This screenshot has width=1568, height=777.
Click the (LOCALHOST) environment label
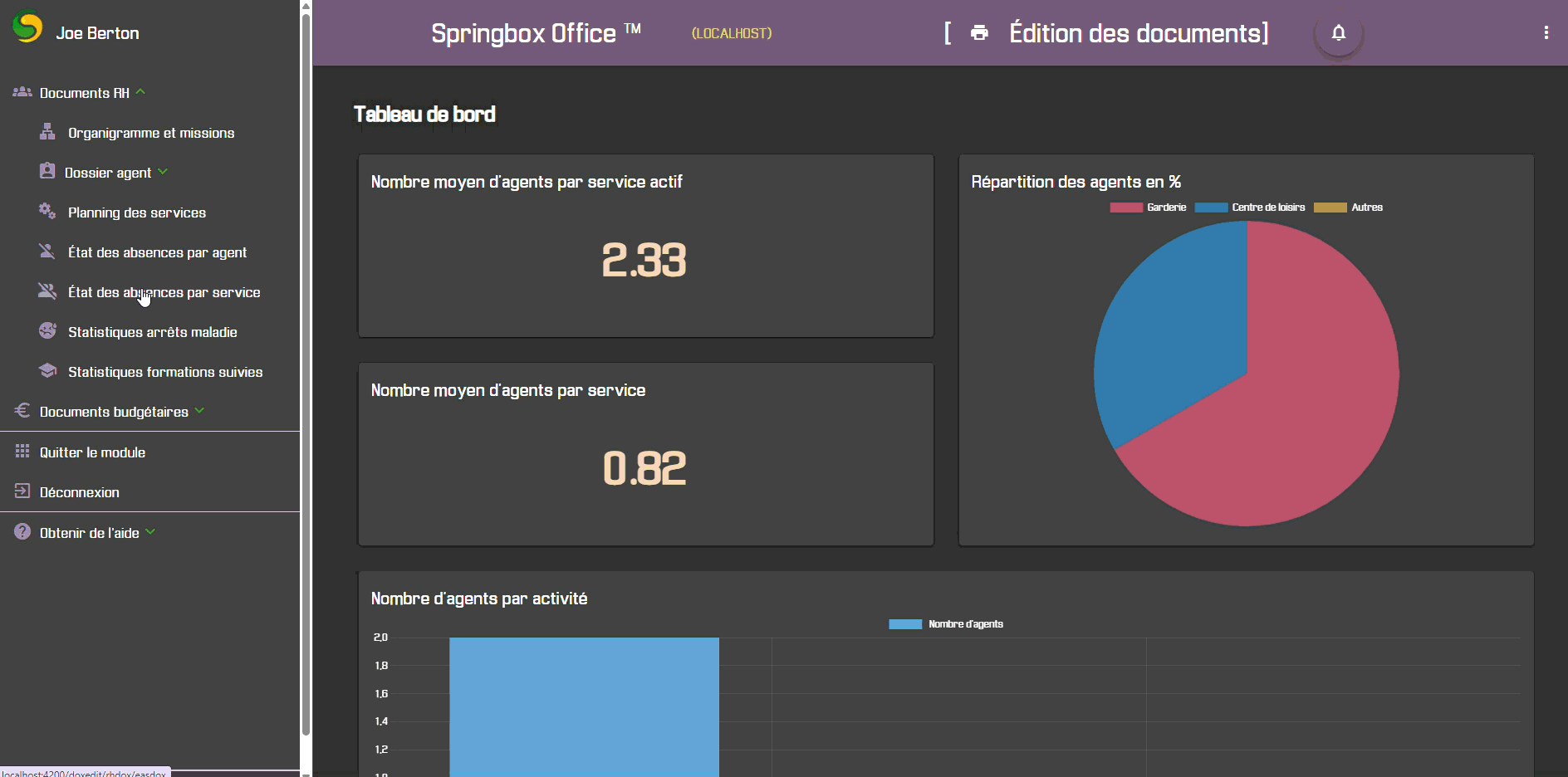coord(732,33)
